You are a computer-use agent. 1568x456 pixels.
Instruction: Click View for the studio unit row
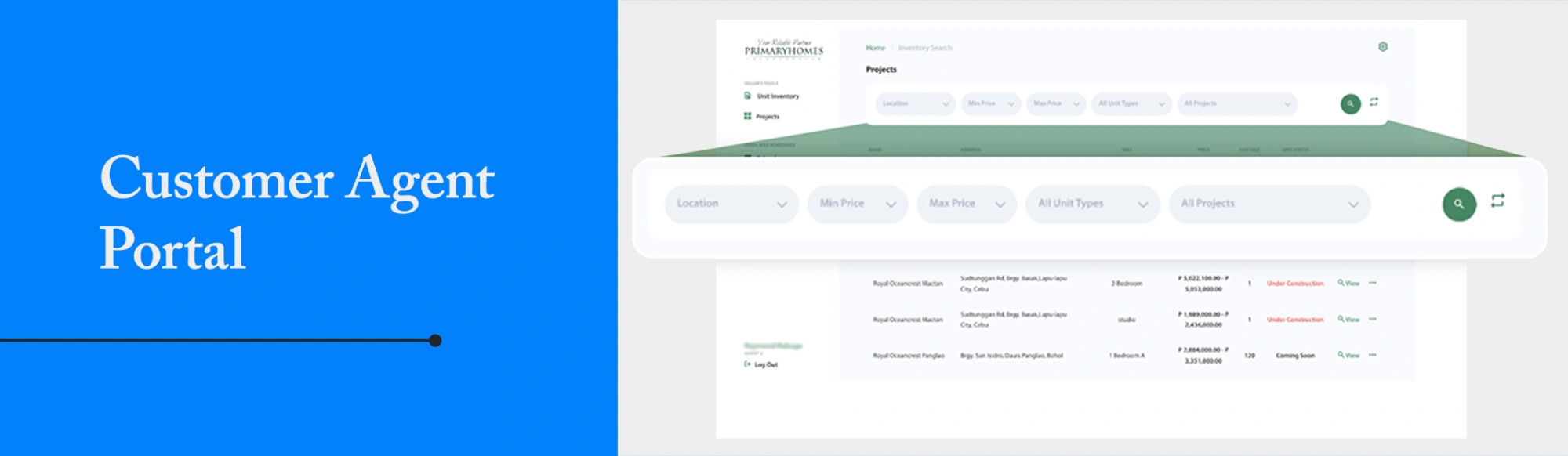coord(1348,319)
